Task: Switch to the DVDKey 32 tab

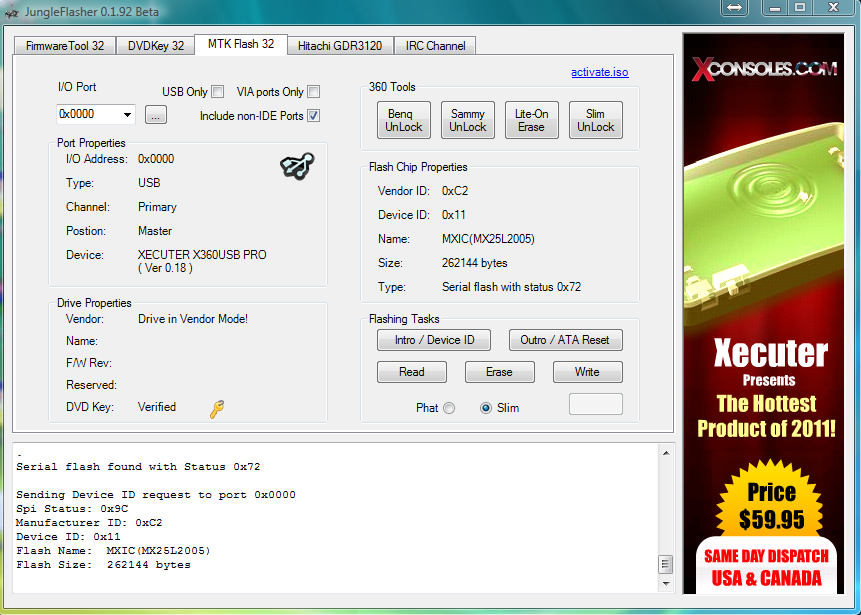Action: [156, 46]
